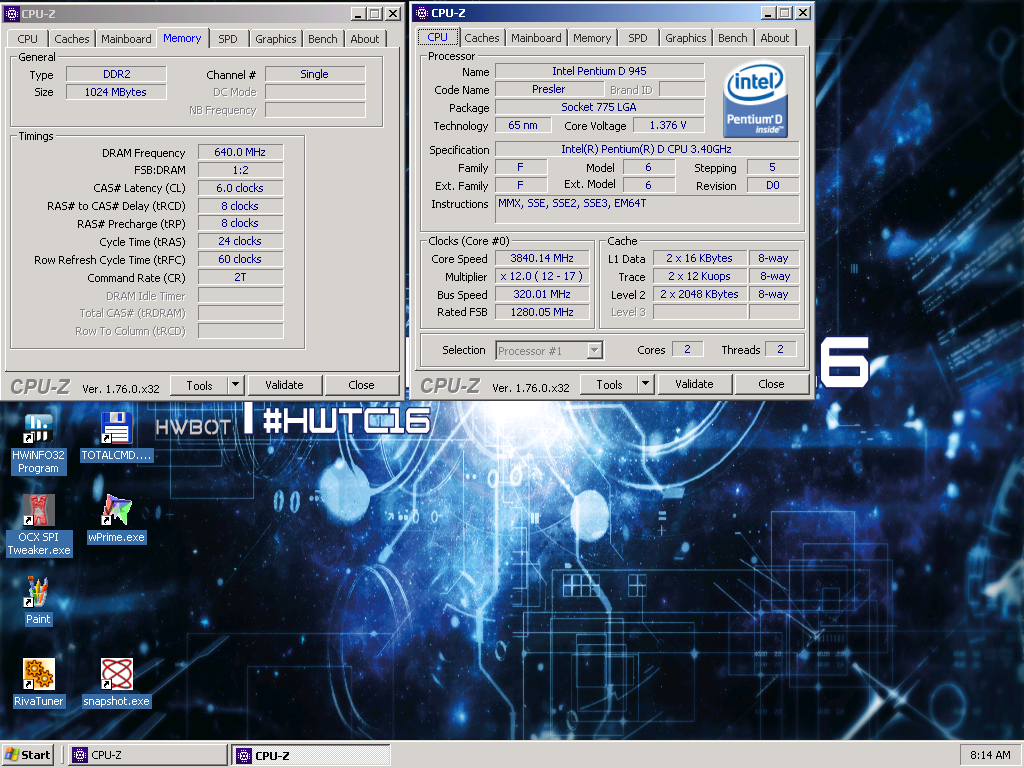This screenshot has height=768, width=1024.
Task: Click the CPU-Z icon in right window title bar
Action: (x=422, y=12)
